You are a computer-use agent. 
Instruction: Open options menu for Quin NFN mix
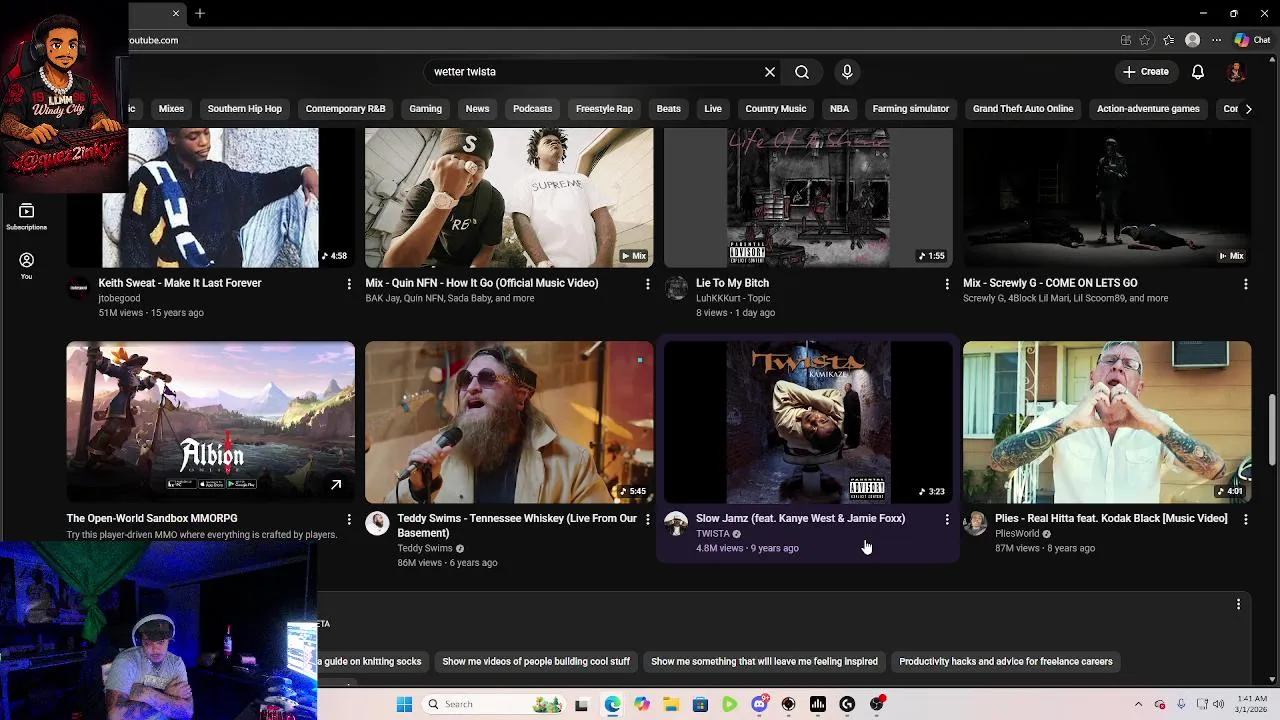pos(648,284)
